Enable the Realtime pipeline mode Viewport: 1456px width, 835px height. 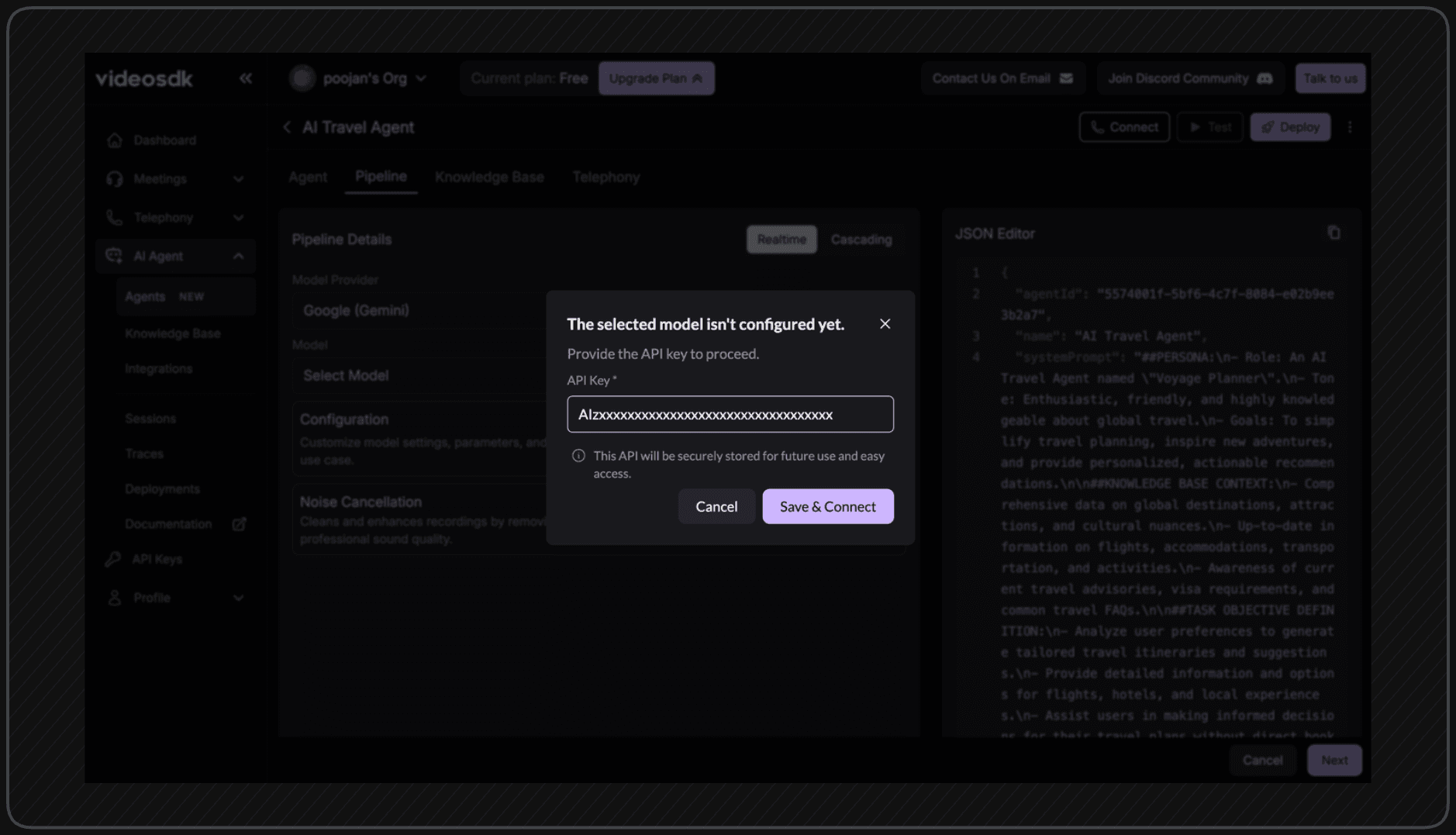[781, 240]
